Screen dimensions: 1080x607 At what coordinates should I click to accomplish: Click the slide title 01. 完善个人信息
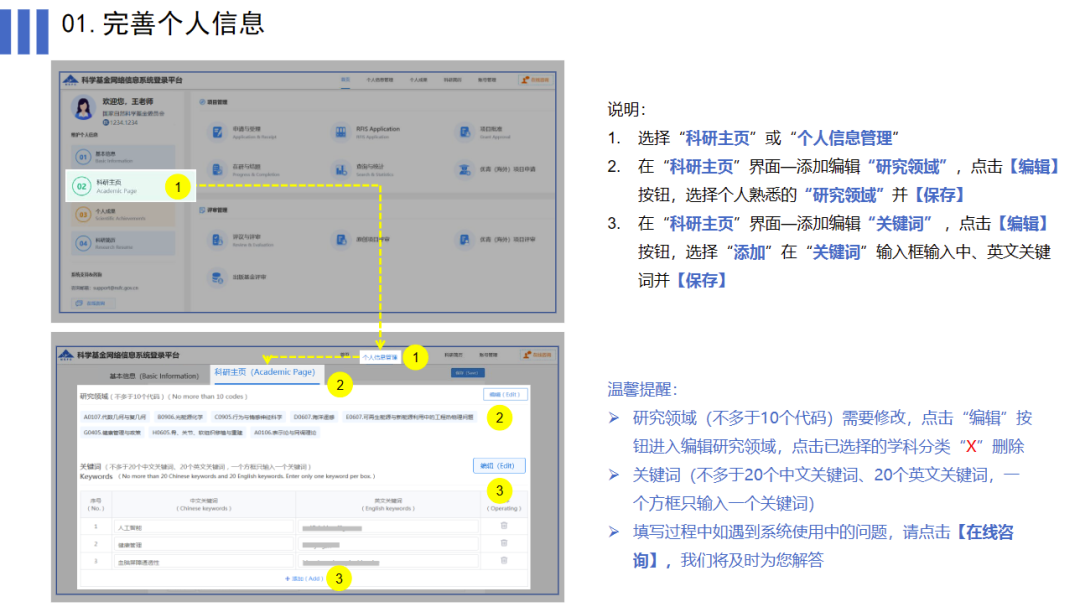click(163, 23)
